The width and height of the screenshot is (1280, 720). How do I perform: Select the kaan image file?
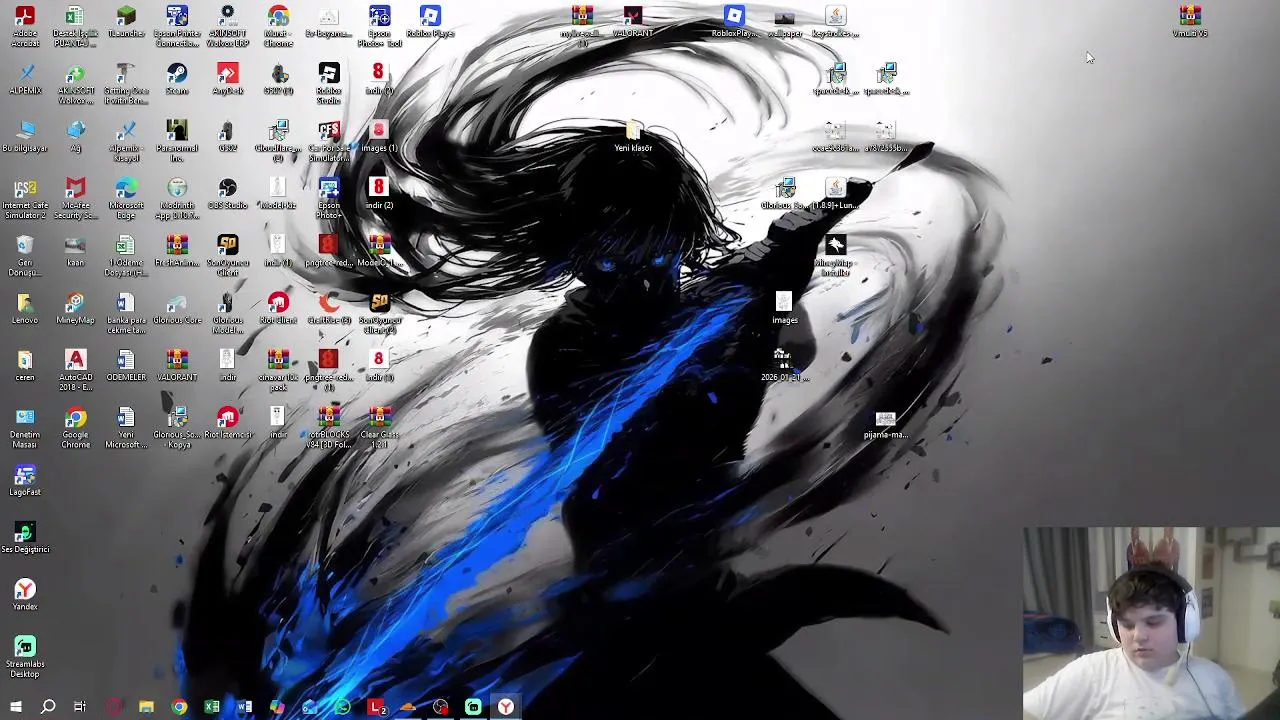coord(75,251)
